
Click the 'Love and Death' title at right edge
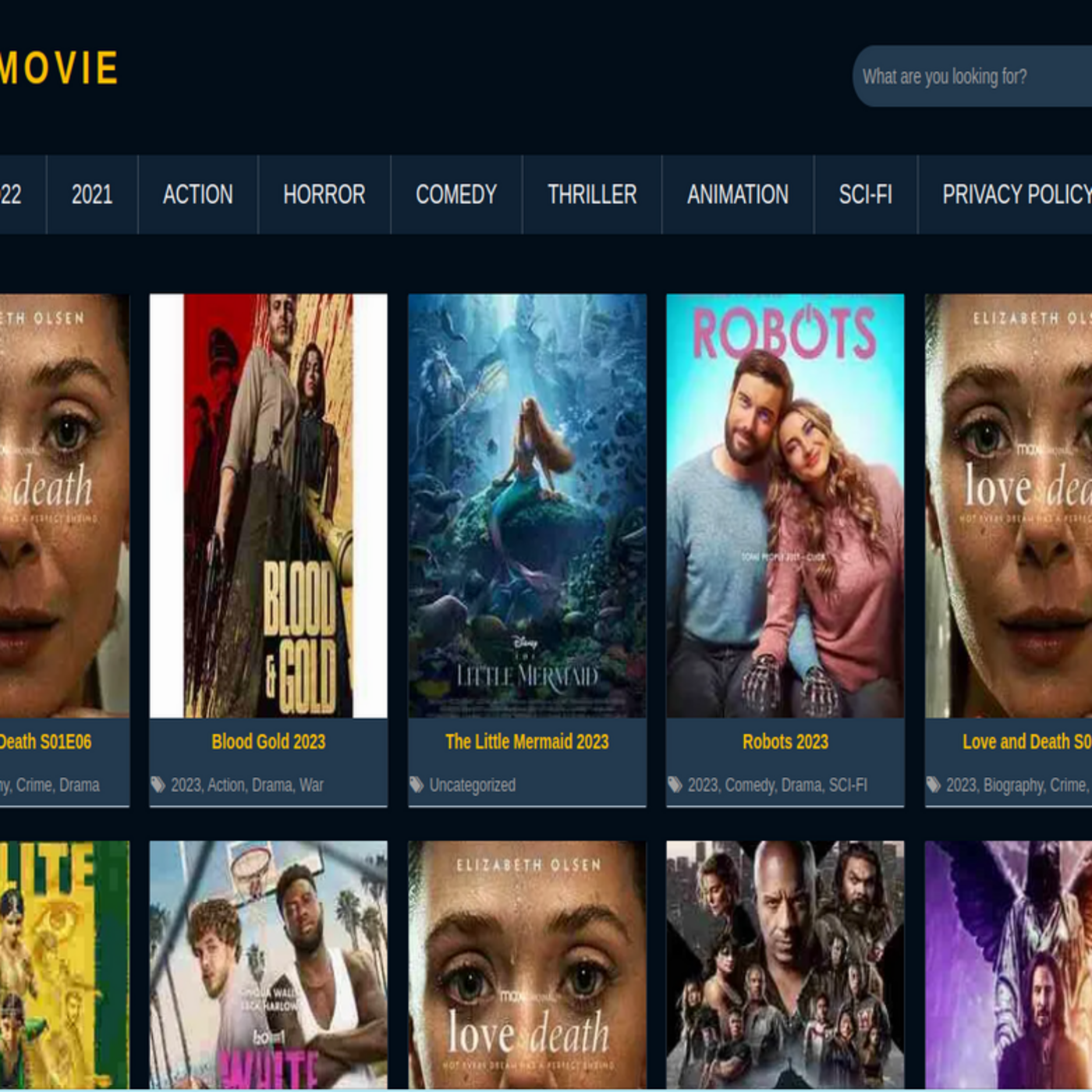[1026, 742]
